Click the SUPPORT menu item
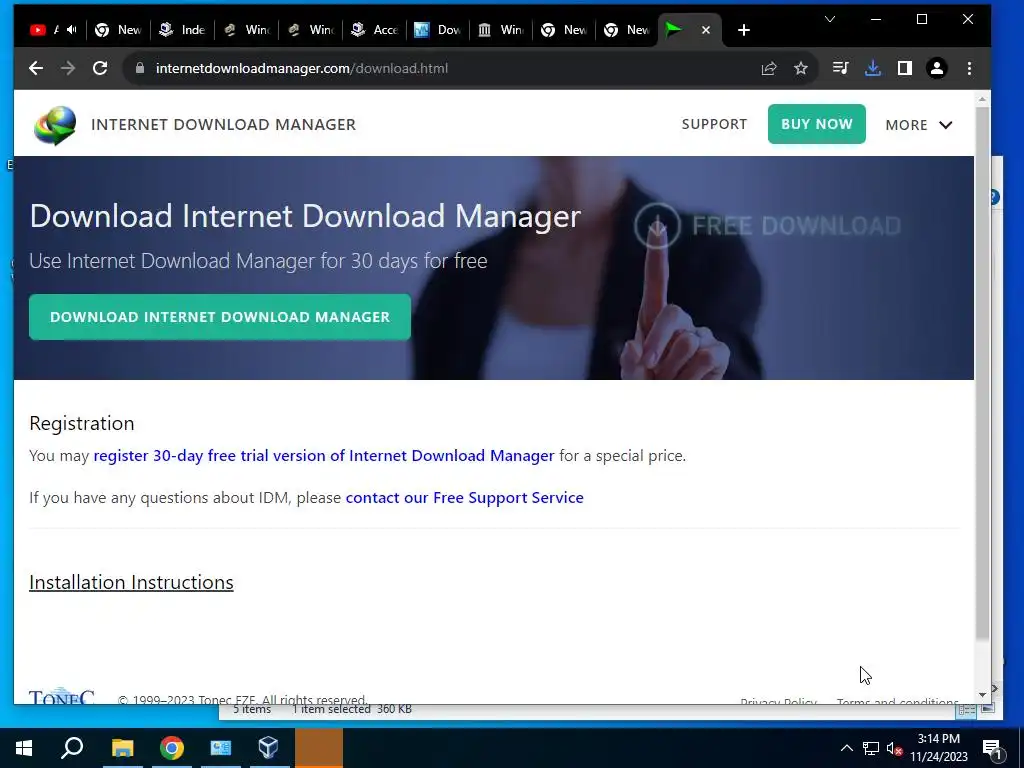This screenshot has height=768, width=1024. 714,124
